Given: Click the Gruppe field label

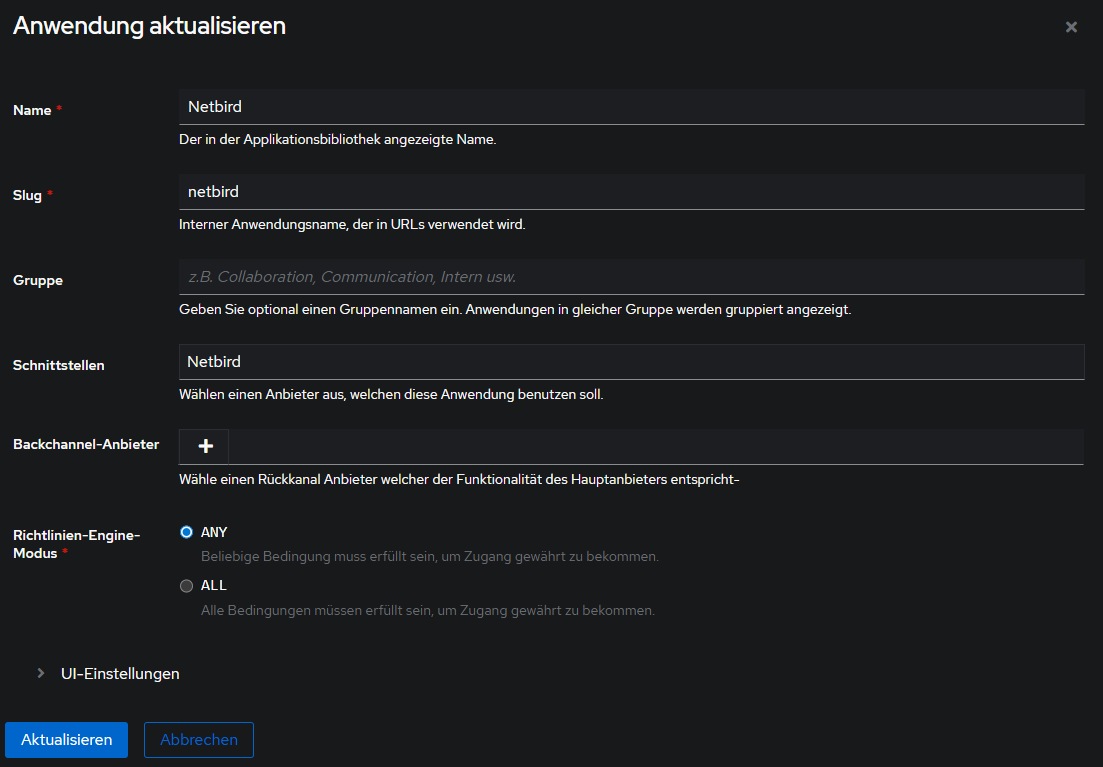Looking at the screenshot, I should (38, 280).
